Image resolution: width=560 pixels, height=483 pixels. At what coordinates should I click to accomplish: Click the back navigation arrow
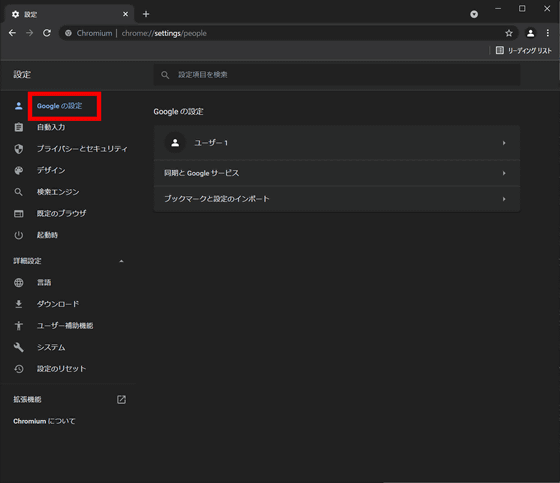[x=12, y=33]
